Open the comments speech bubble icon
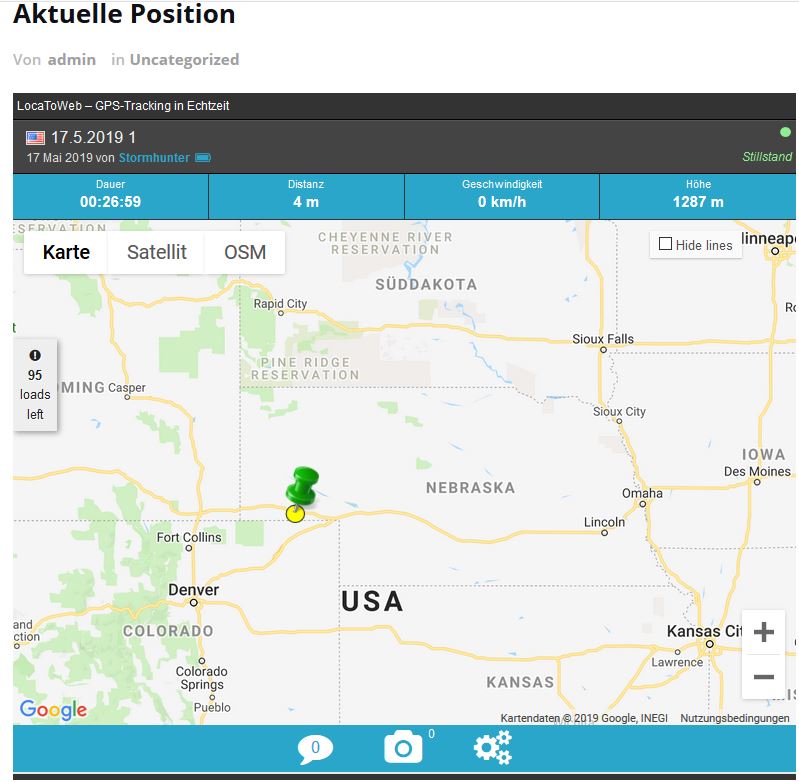799x782 pixels. (315, 749)
